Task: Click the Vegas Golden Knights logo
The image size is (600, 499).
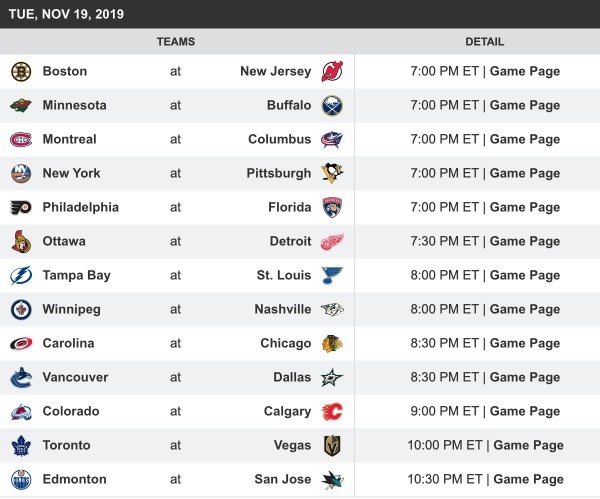Action: 331,446
